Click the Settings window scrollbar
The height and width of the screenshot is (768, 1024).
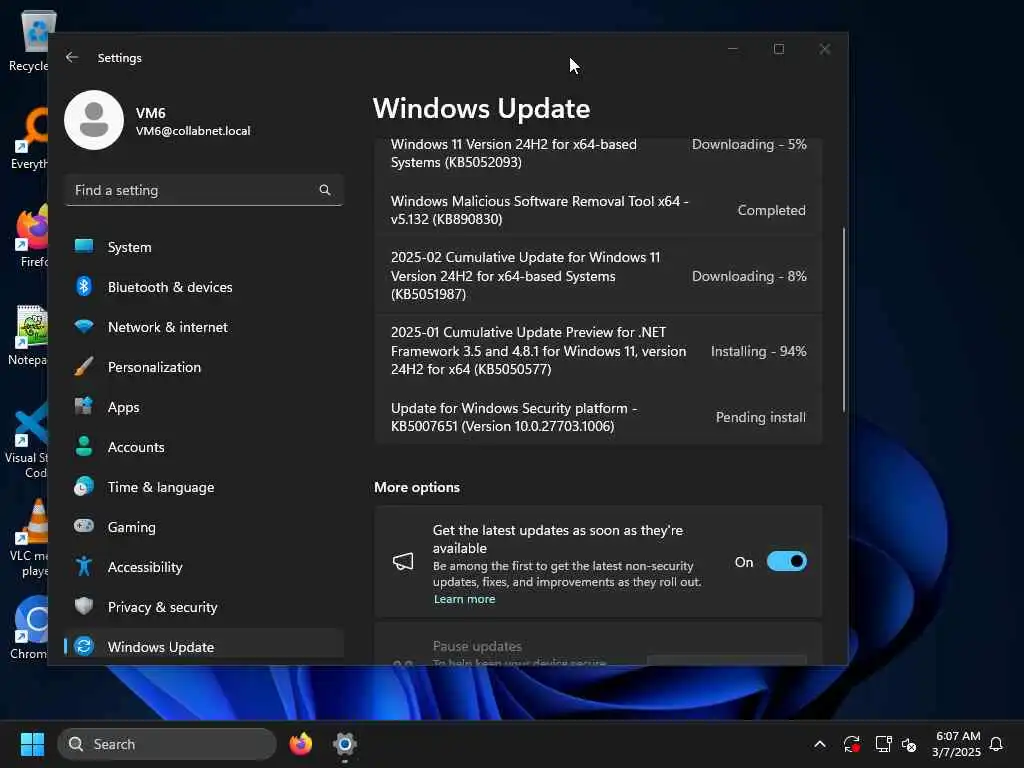pyautogui.click(x=844, y=319)
